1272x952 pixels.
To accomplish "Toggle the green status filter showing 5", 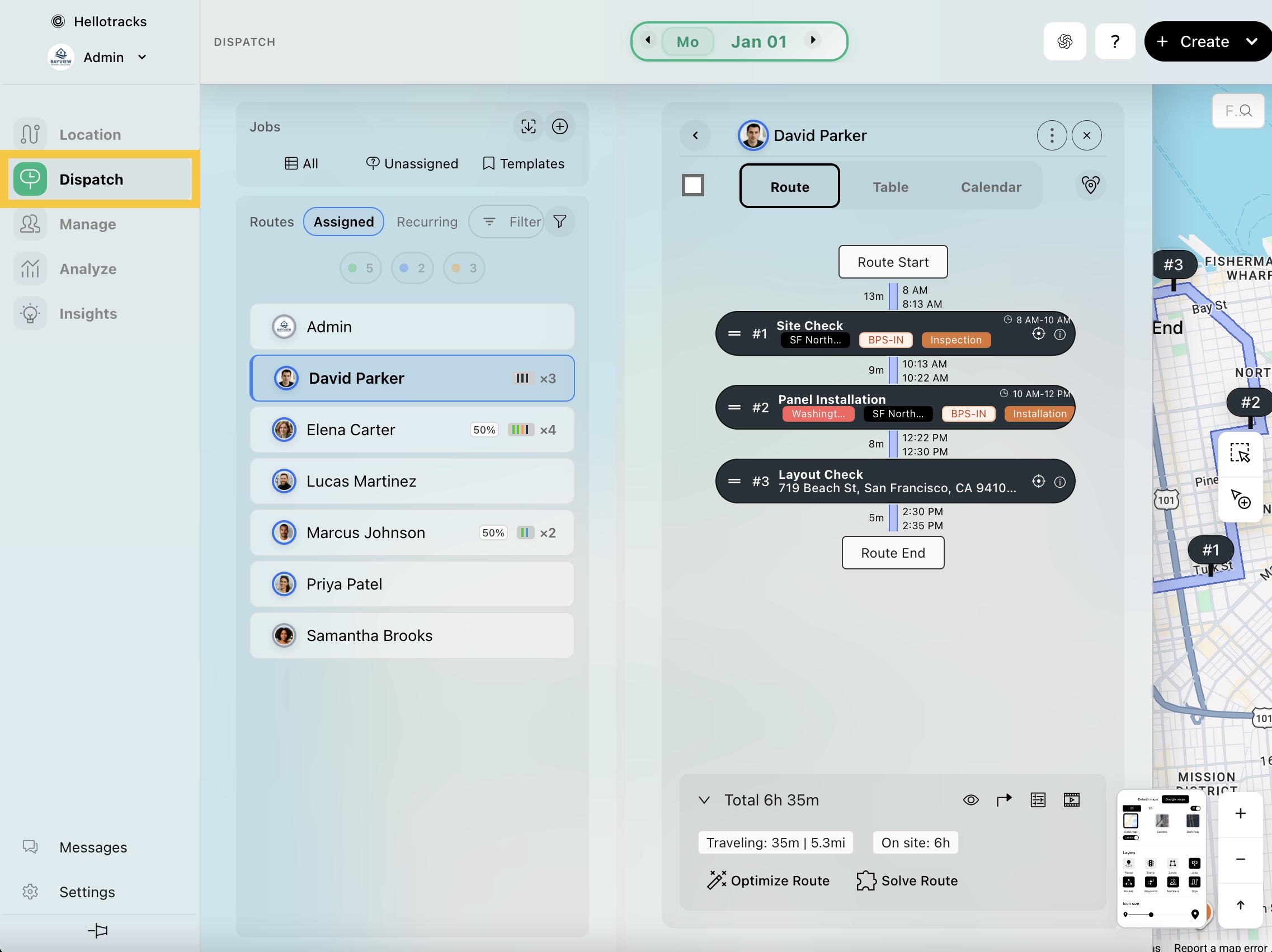I will [361, 268].
